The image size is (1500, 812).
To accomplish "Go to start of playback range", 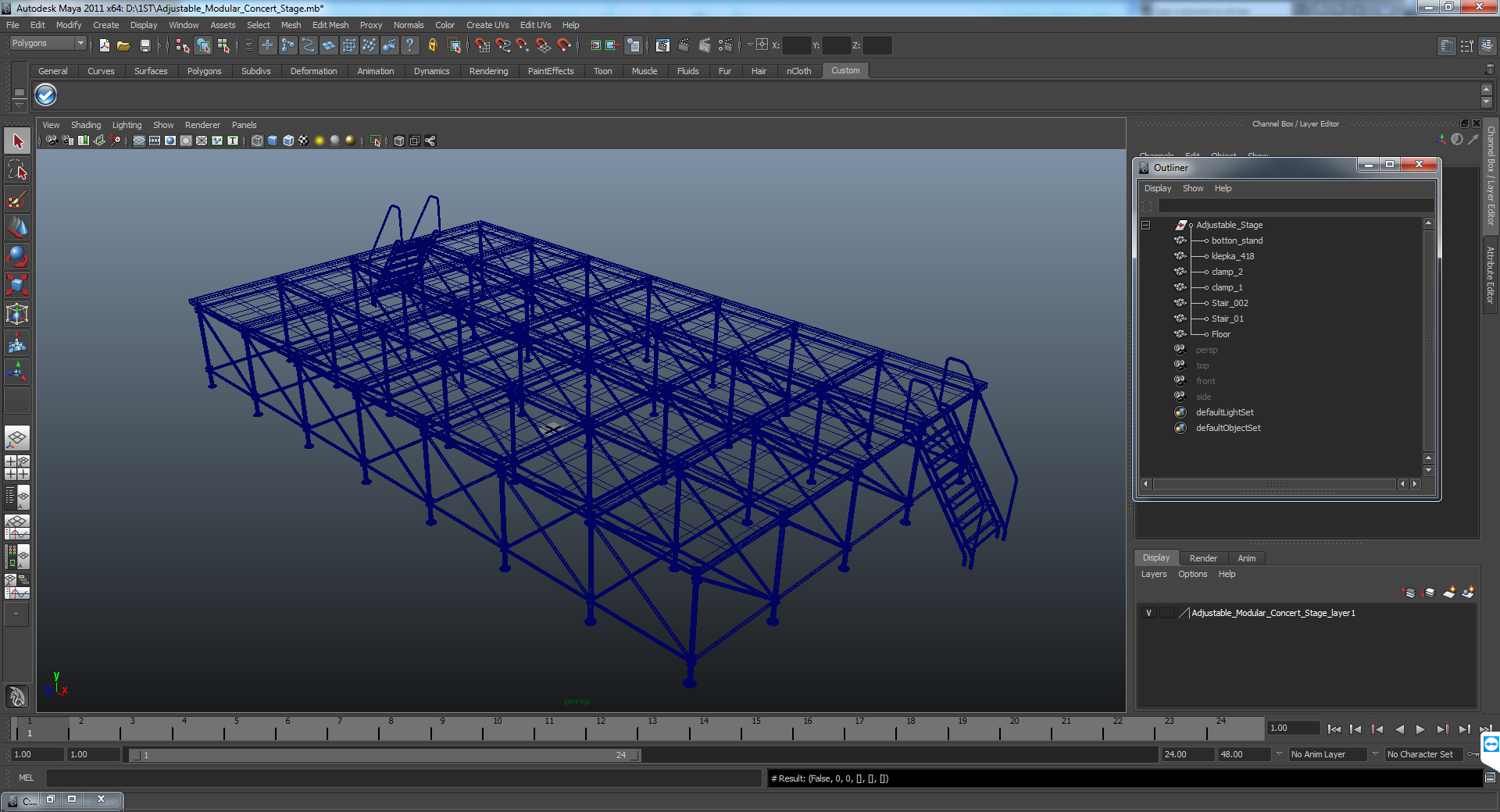I will pyautogui.click(x=1334, y=729).
